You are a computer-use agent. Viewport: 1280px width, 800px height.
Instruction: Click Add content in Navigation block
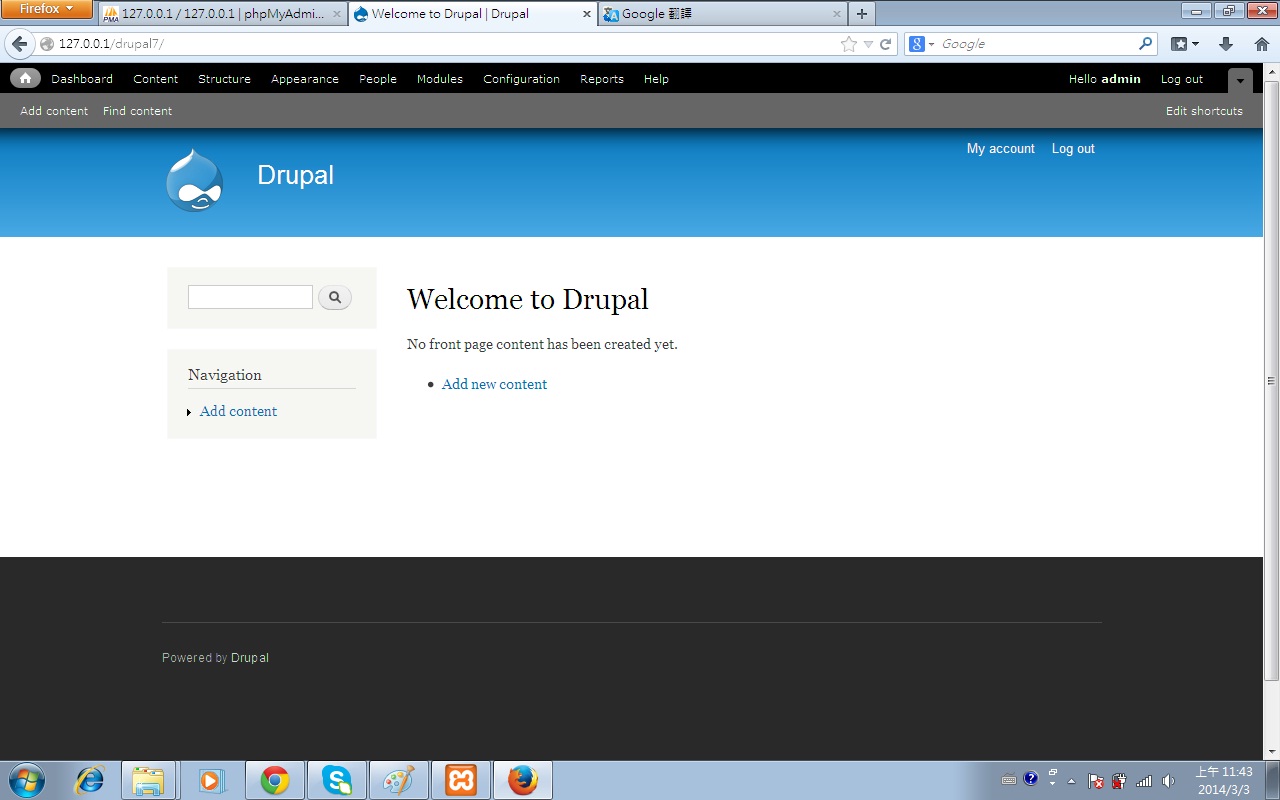click(238, 411)
